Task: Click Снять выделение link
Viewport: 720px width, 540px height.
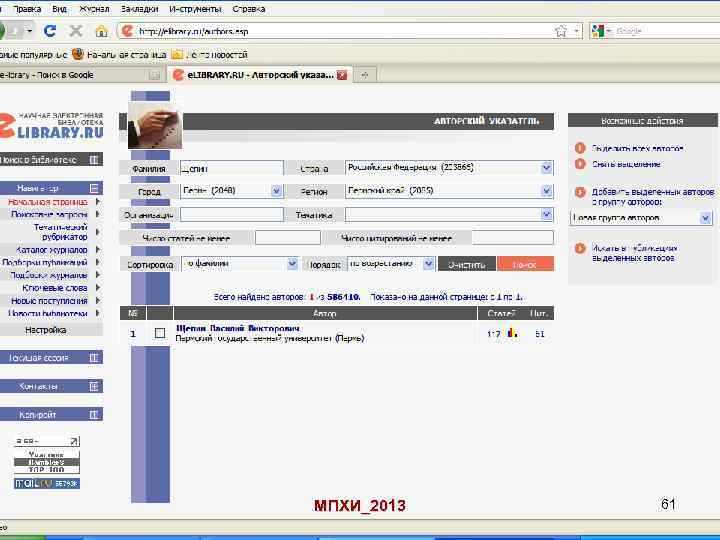Action: tap(626, 164)
